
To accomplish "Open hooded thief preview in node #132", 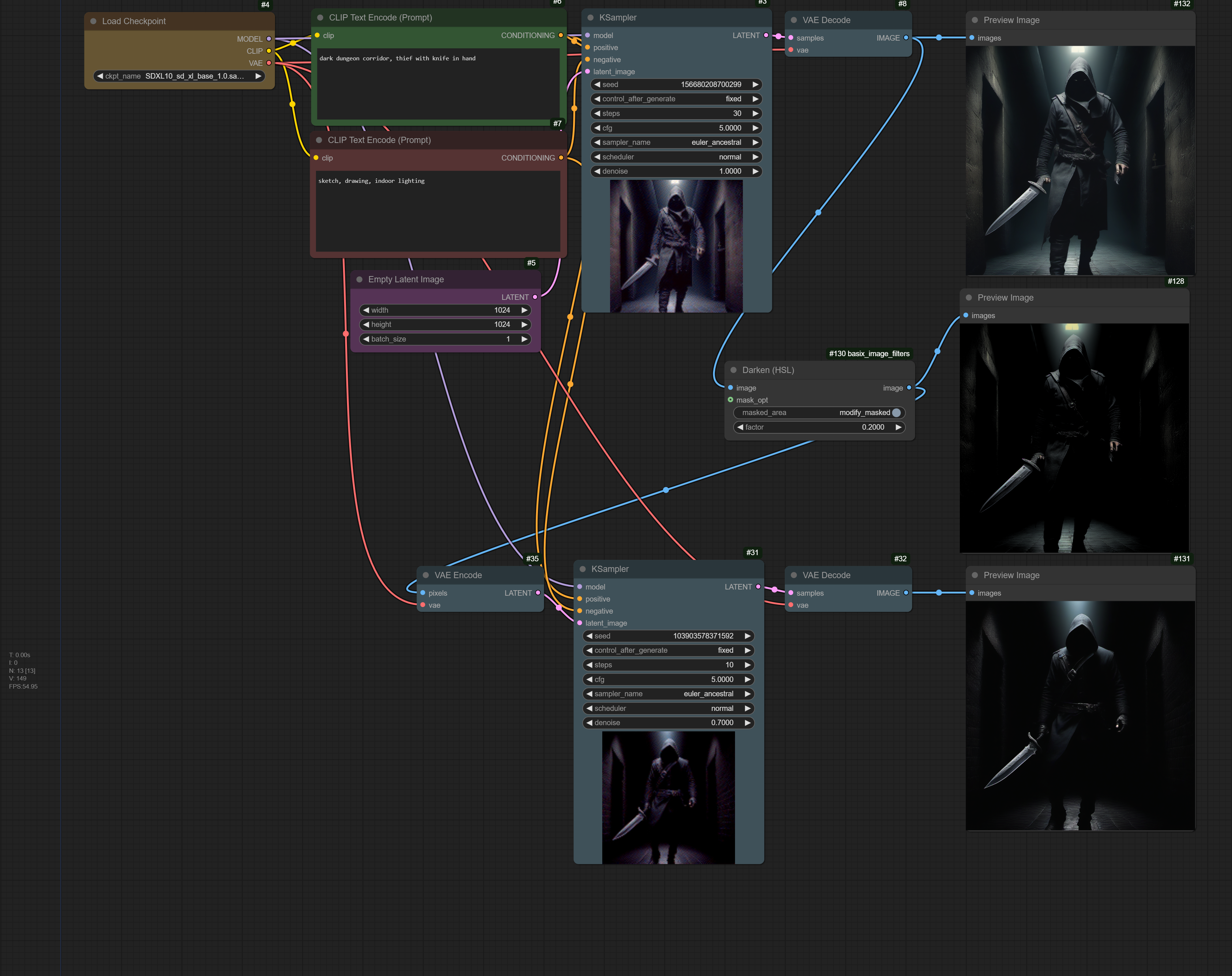I will point(1080,161).
